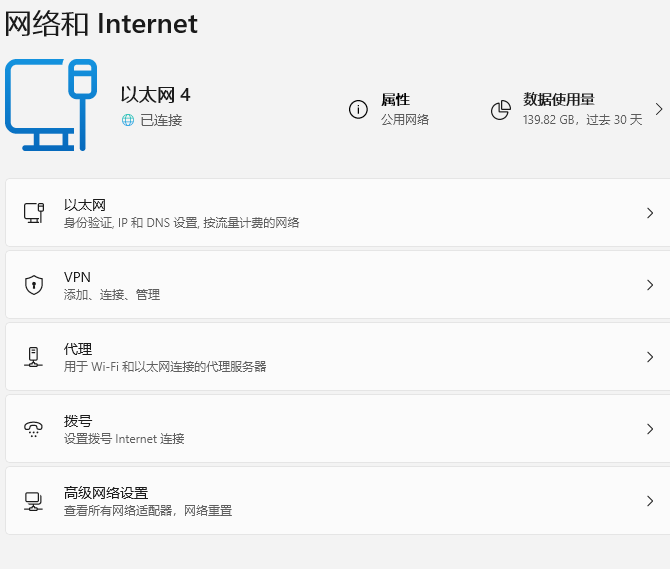
Task: Select the 高级网络设置 entry text
Action: pos(106,493)
